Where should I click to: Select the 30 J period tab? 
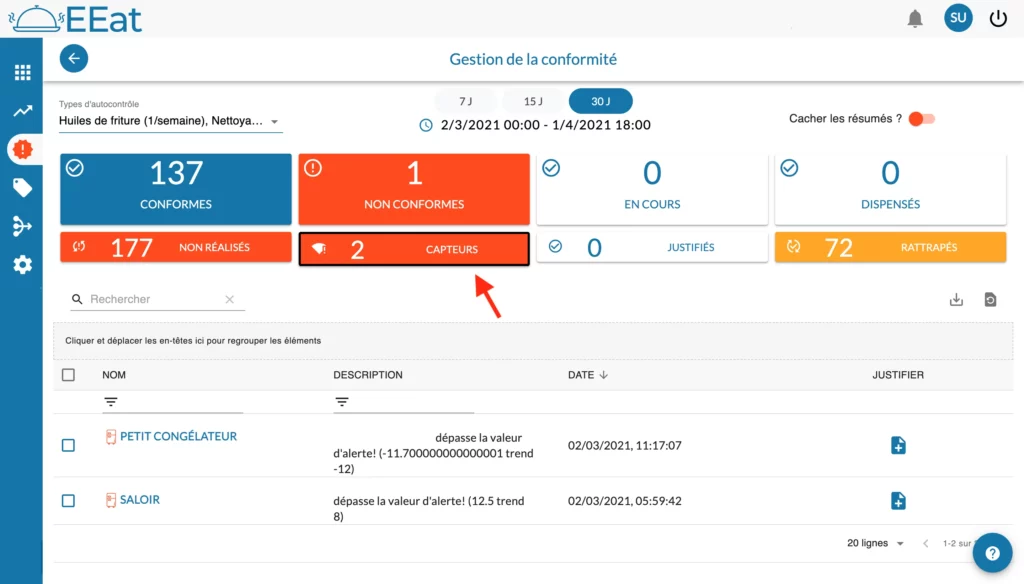click(x=600, y=101)
